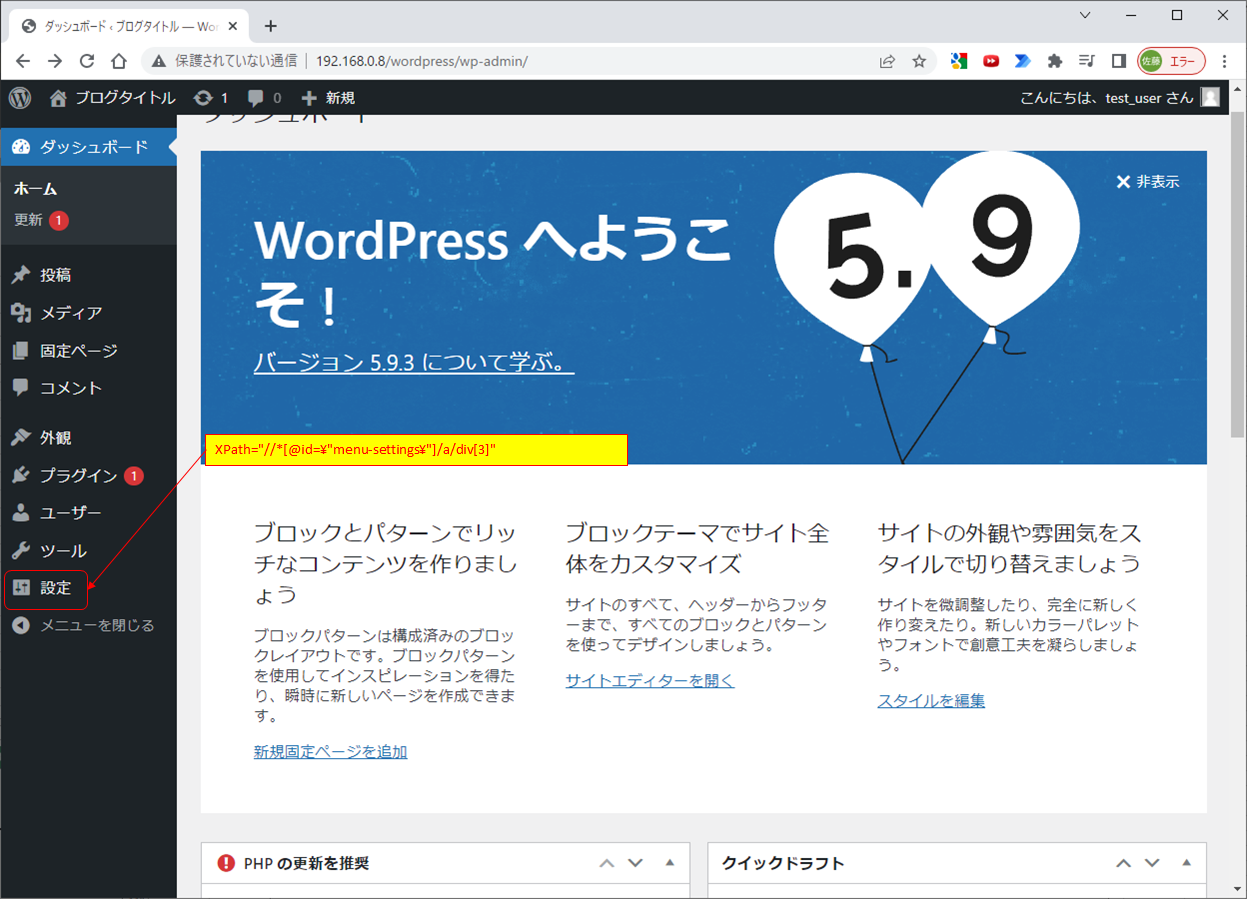Open the red YouTube extension icon
Viewport: 1247px width, 899px height.
(x=991, y=61)
